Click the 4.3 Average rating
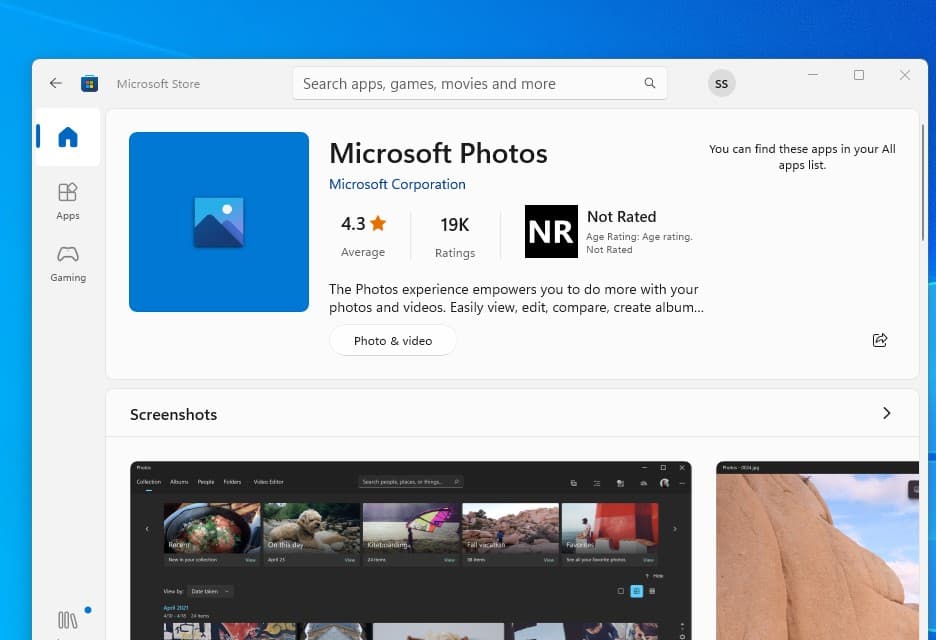936x640 pixels. [x=363, y=234]
